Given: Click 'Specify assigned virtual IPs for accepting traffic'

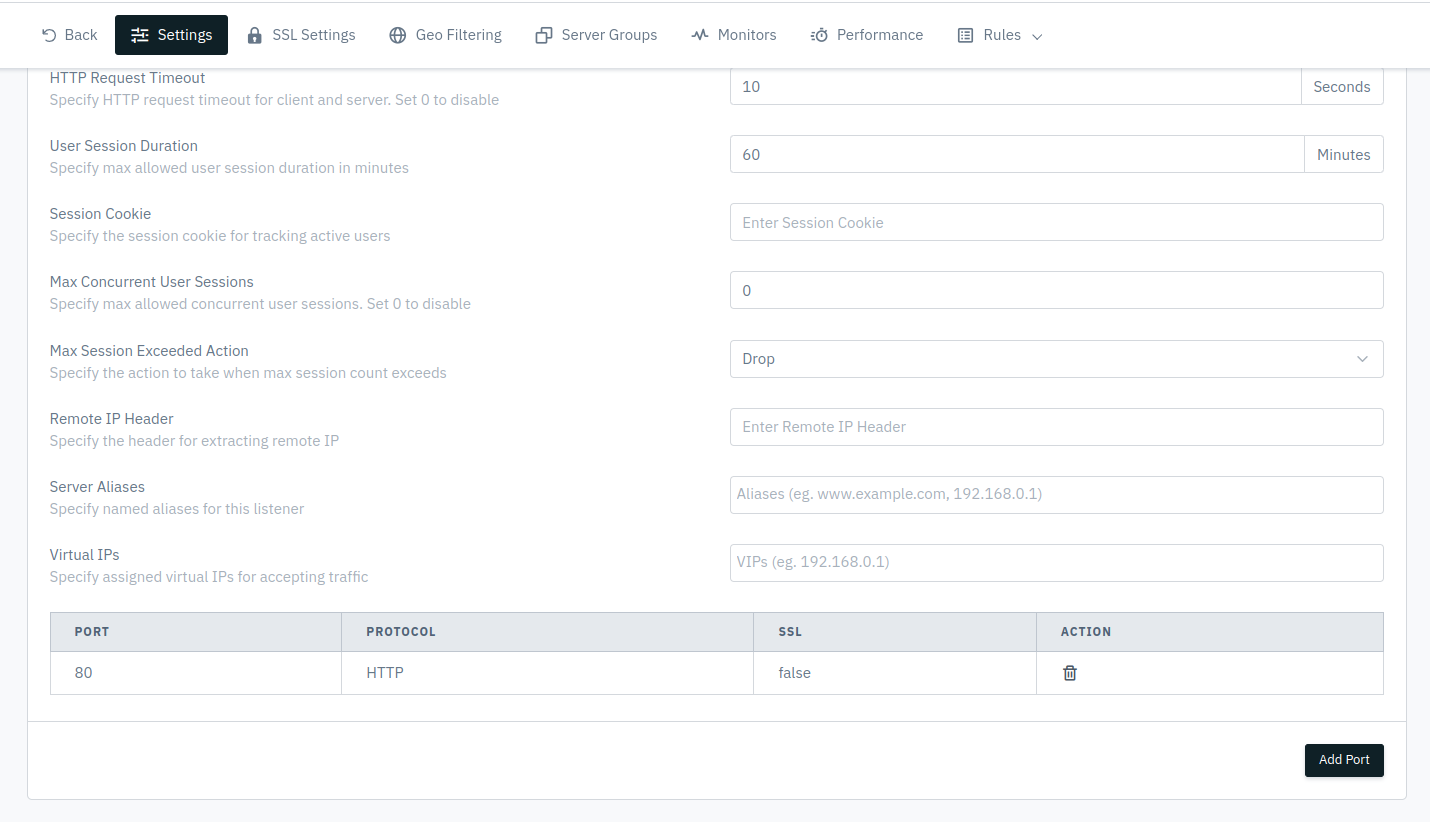Looking at the screenshot, I should point(209,577).
